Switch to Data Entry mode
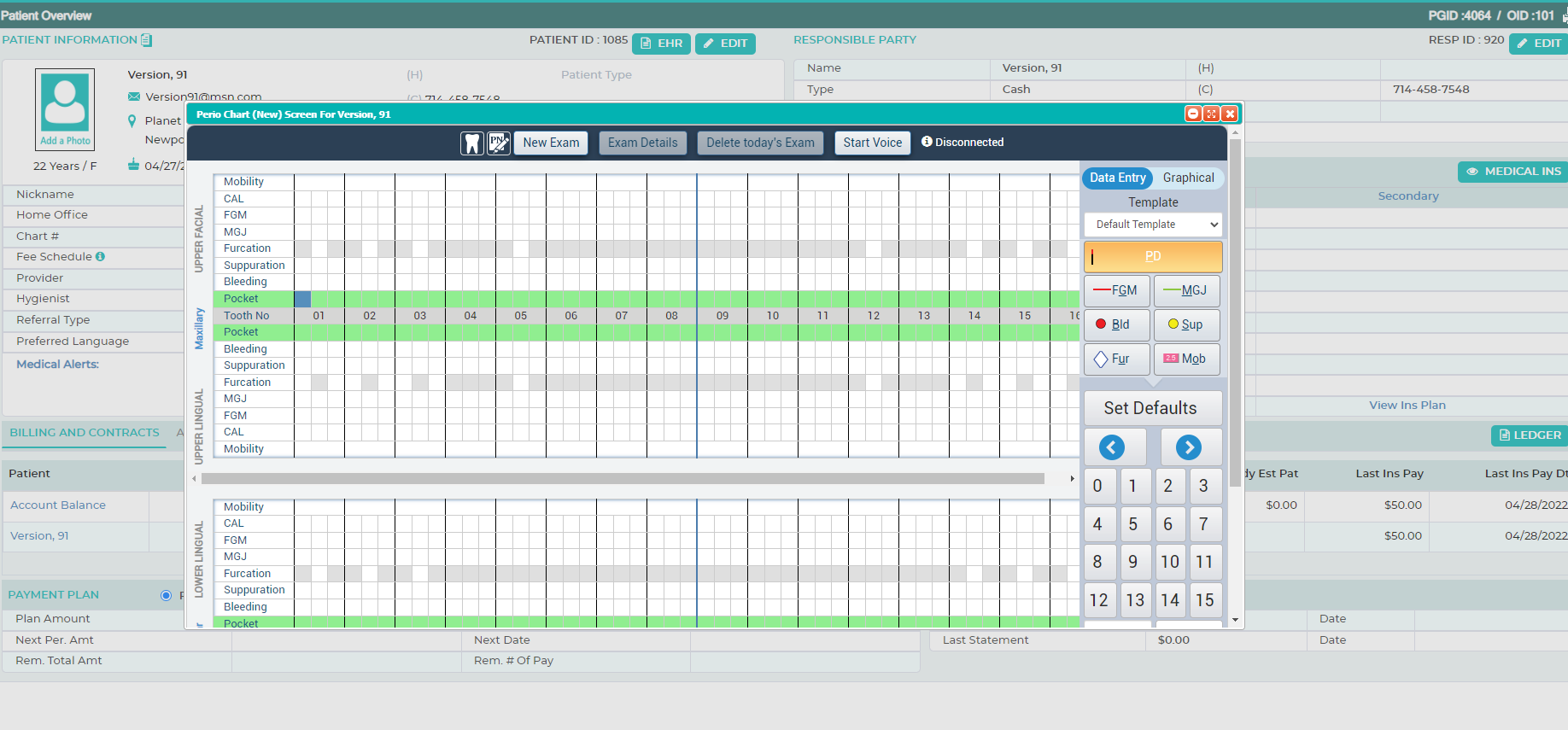Image resolution: width=1568 pixels, height=730 pixels. tap(1117, 178)
